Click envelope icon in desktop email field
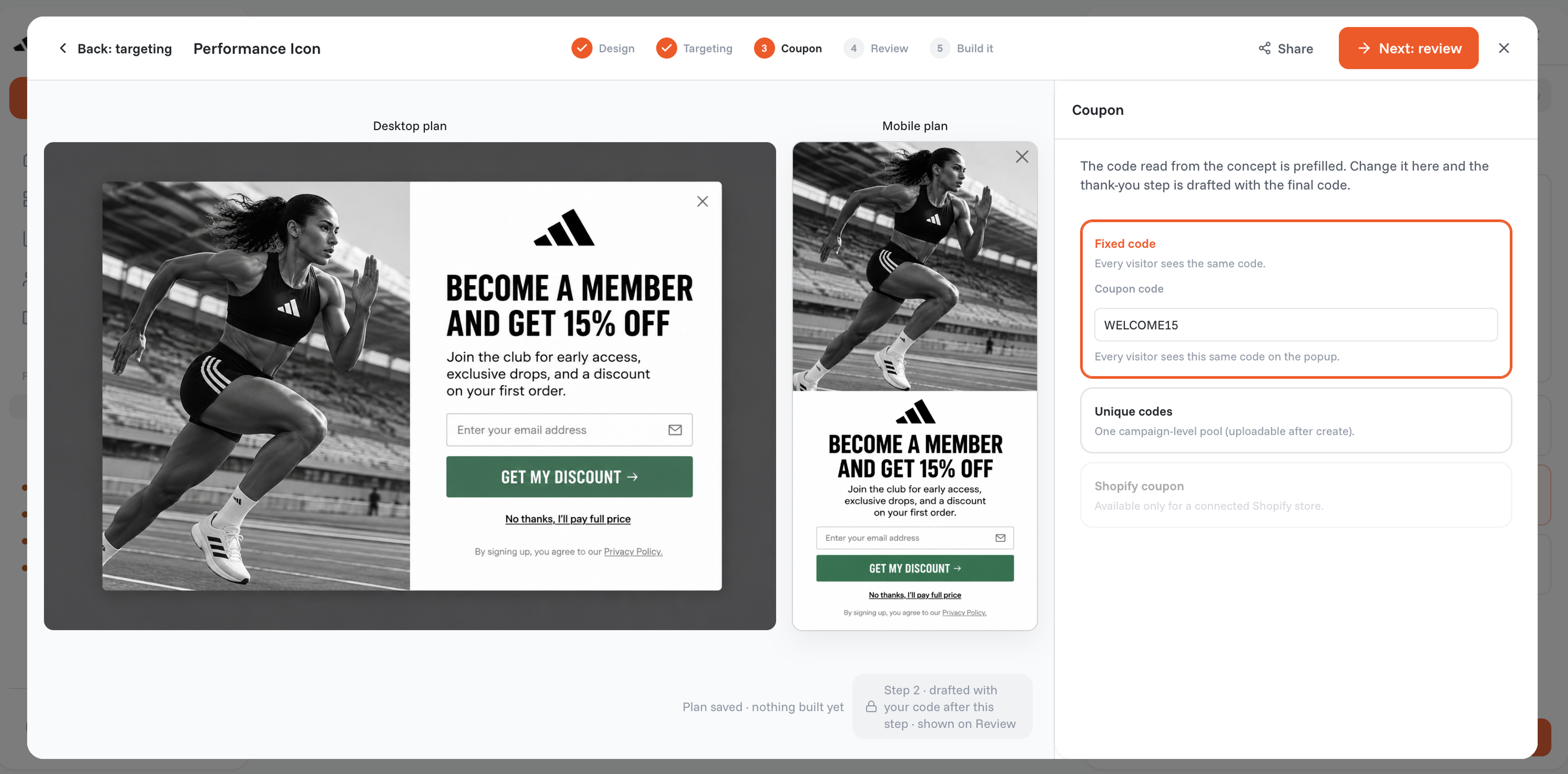The height and width of the screenshot is (774, 1568). (x=675, y=429)
